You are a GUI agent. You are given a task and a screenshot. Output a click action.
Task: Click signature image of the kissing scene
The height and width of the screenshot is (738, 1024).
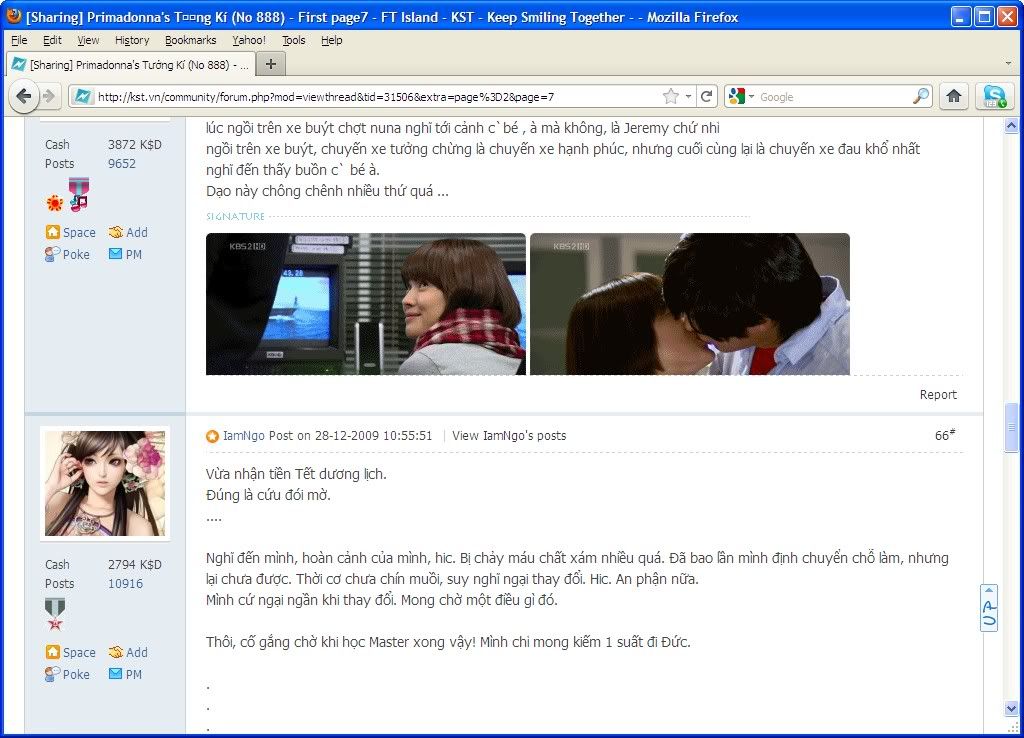[690, 304]
